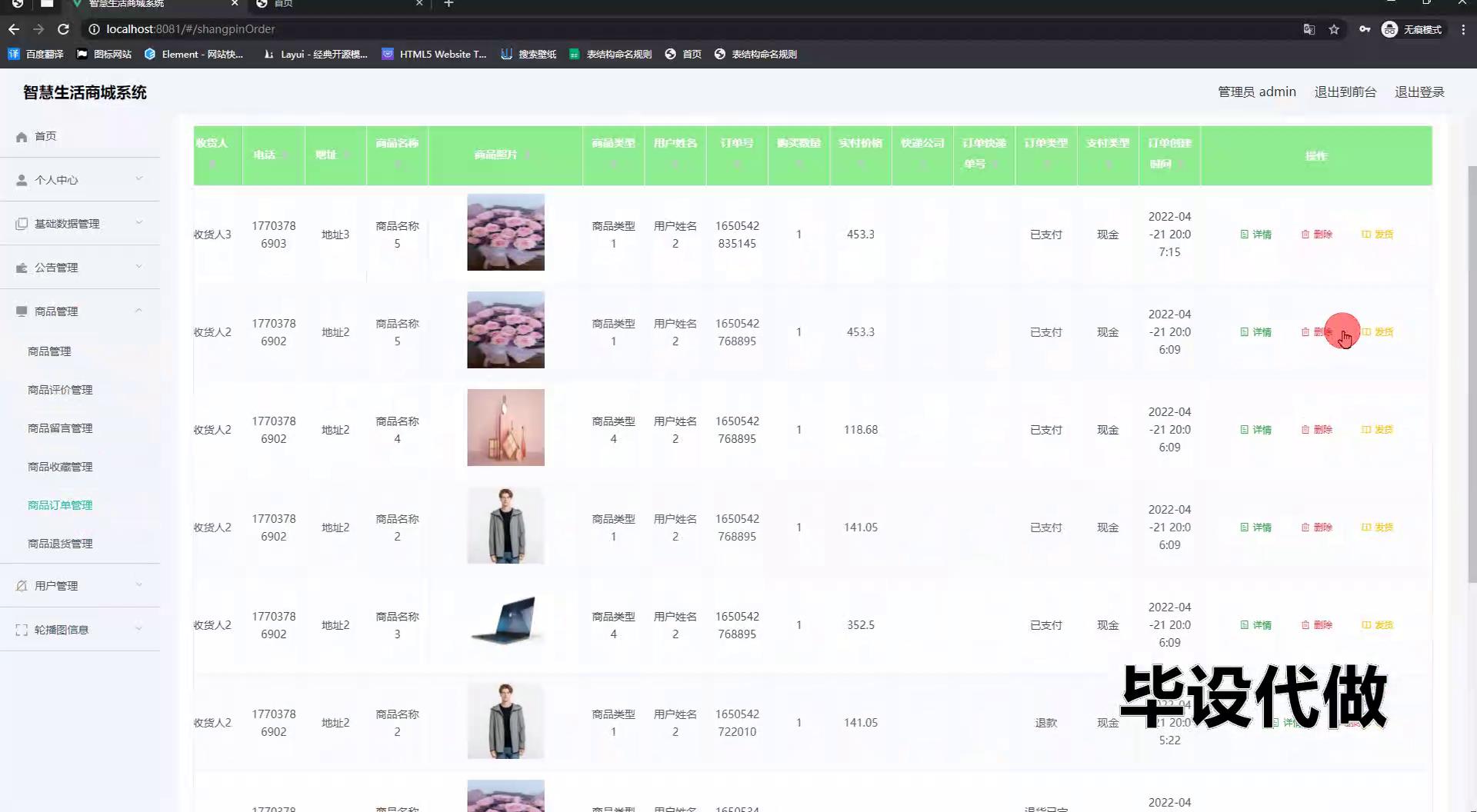The height and width of the screenshot is (812, 1477).
Task: Click the translate page icon in address bar
Action: tap(1309, 29)
